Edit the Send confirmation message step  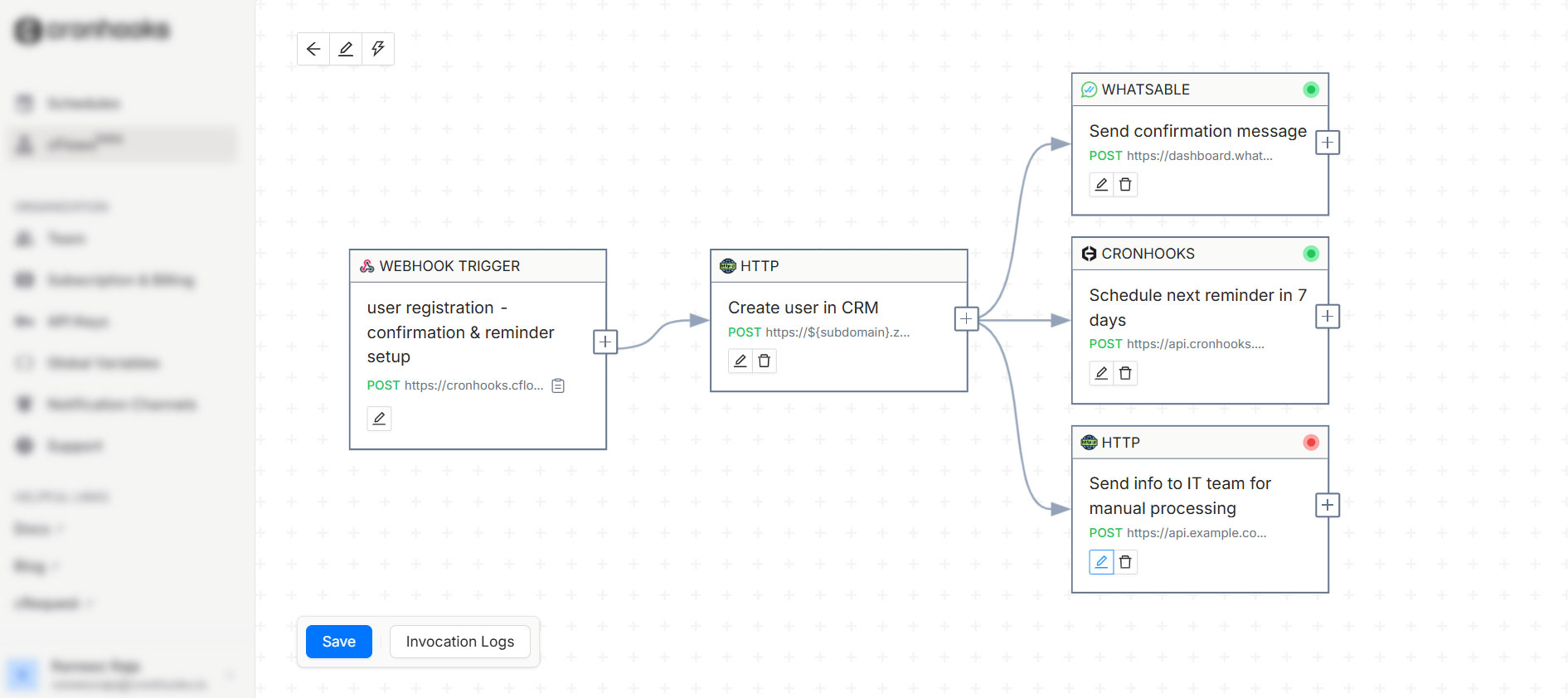1101,185
